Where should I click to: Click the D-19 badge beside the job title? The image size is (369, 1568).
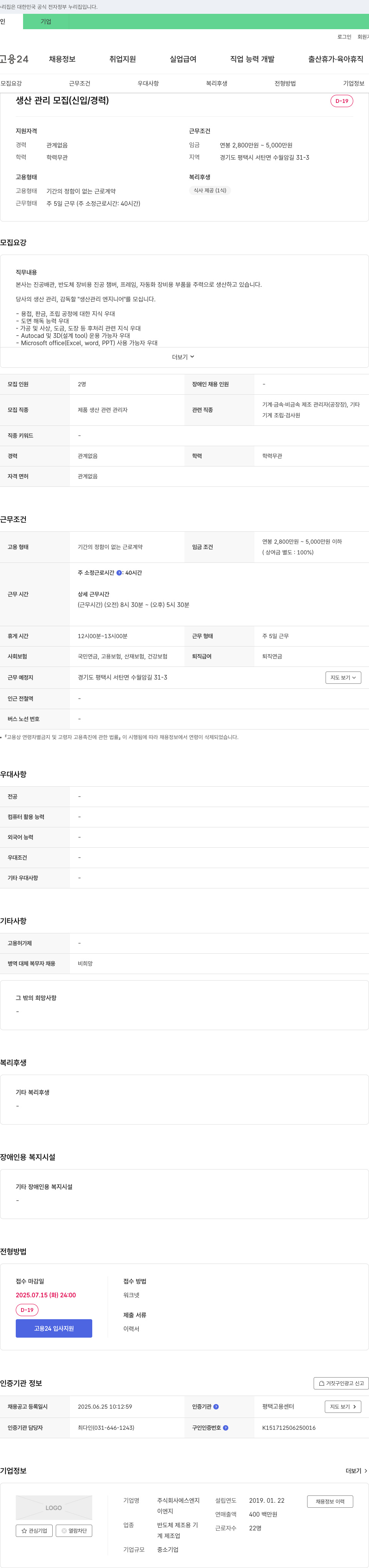click(342, 101)
